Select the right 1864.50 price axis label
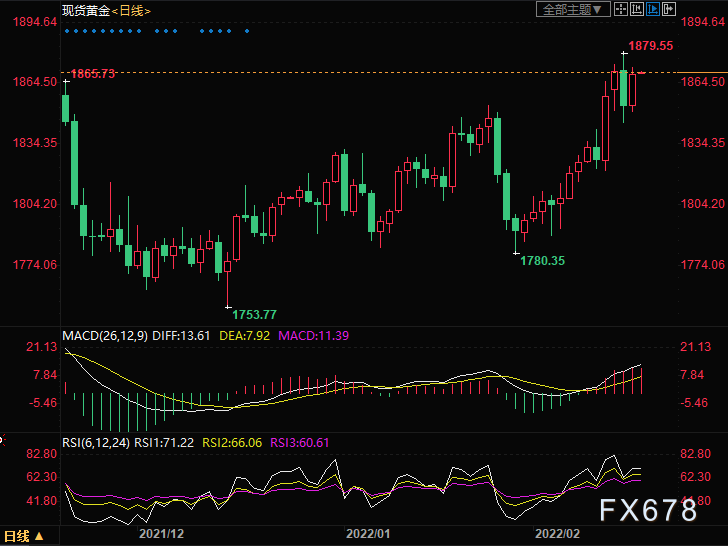728x546 pixels. [x=702, y=82]
